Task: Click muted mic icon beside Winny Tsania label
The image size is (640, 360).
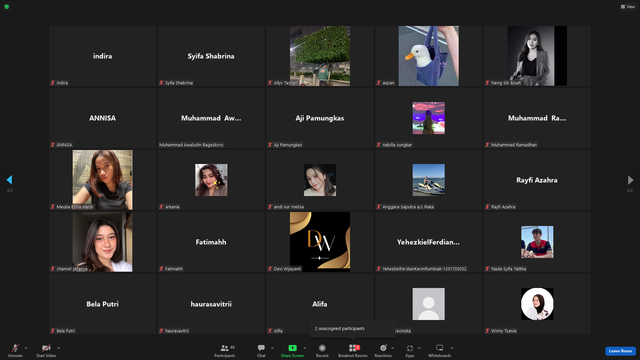Action: [487, 331]
